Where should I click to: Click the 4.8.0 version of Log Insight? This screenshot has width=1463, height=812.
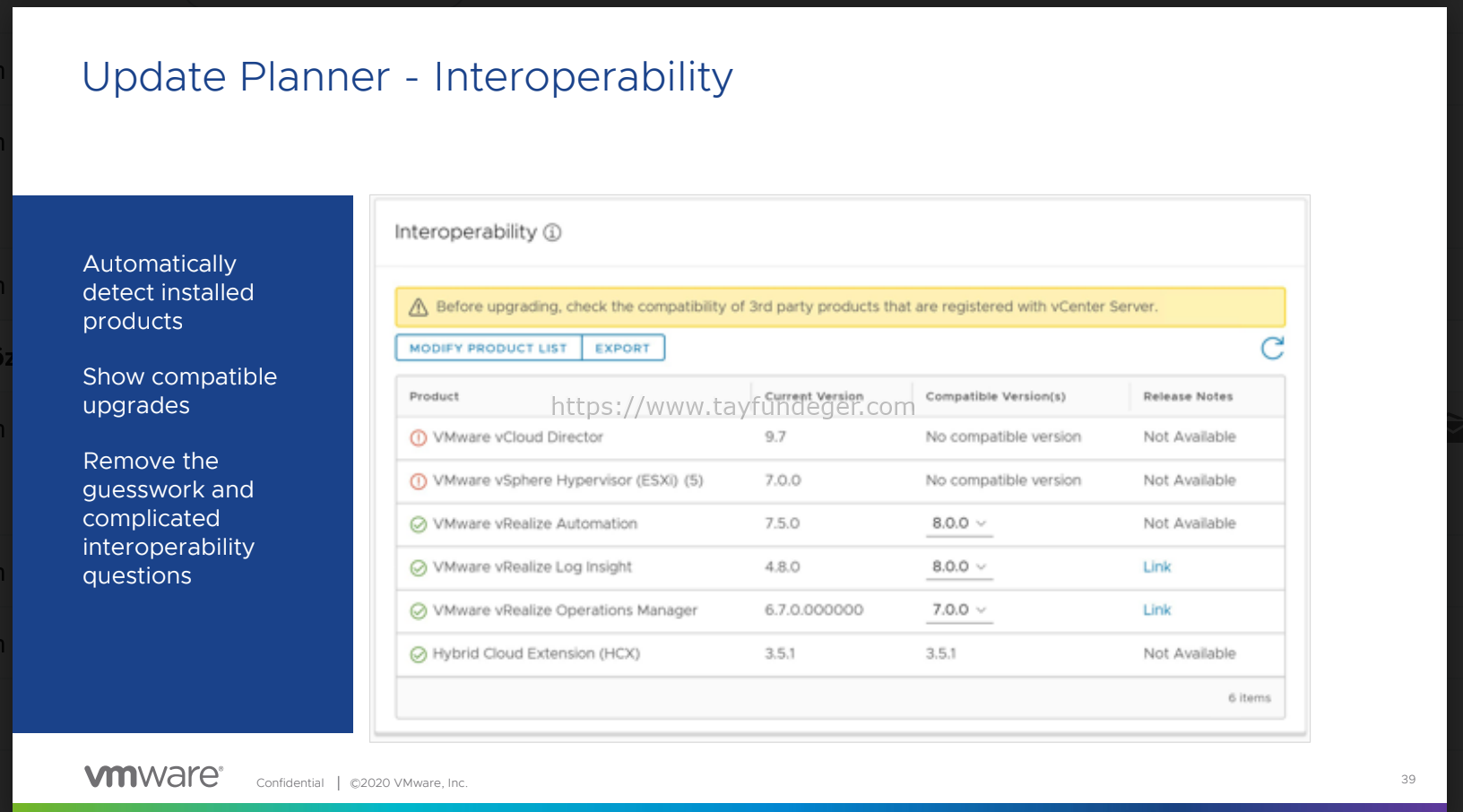click(x=782, y=566)
